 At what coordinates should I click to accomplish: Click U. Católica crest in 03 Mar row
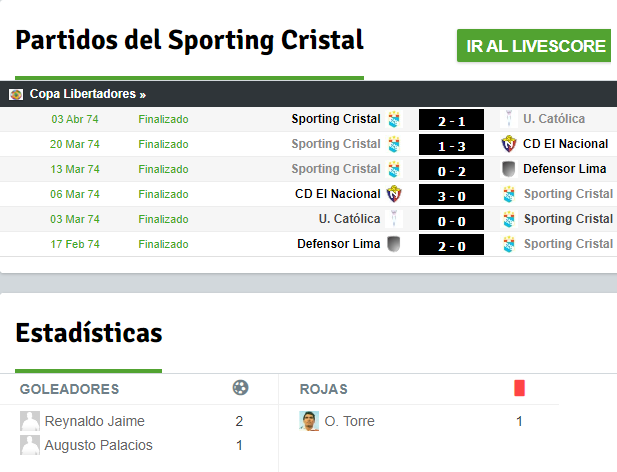click(394, 219)
